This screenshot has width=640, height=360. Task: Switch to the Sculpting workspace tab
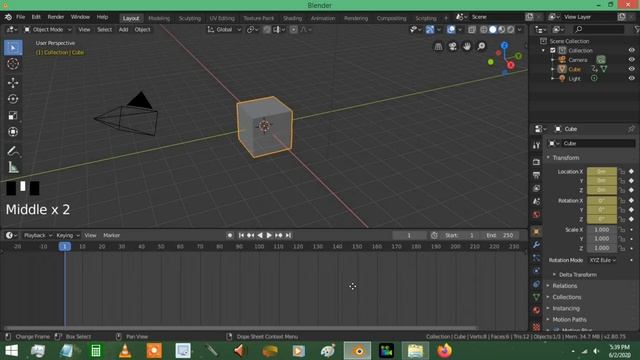[x=190, y=18]
